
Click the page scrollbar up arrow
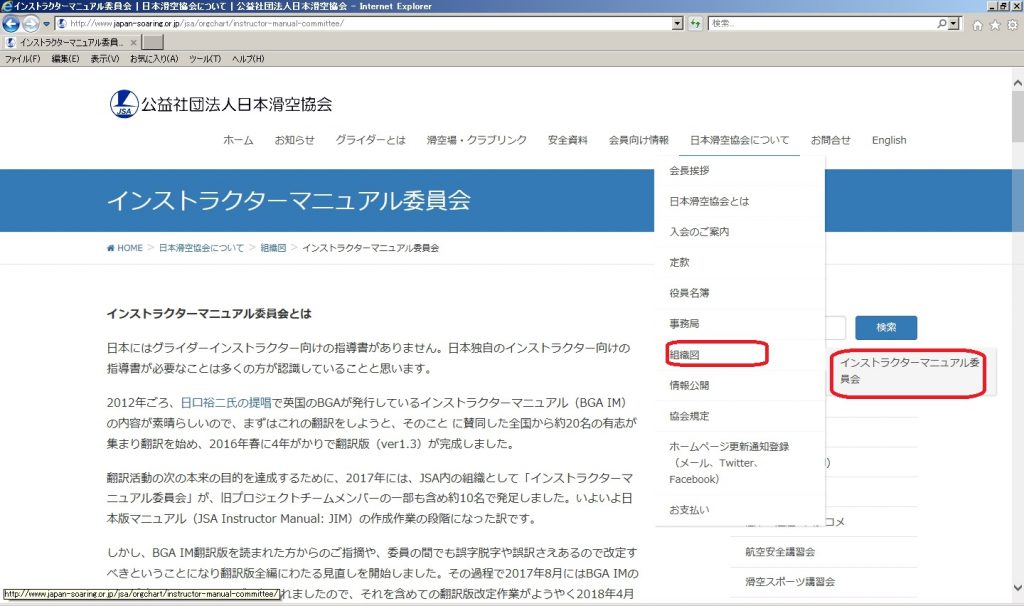tap(1017, 83)
